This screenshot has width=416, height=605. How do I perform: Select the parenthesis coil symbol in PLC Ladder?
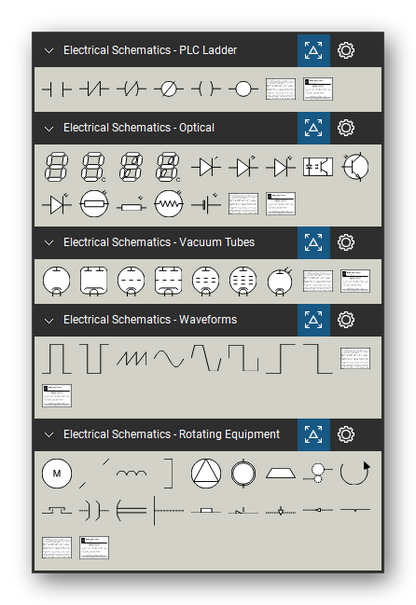pyautogui.click(x=206, y=90)
